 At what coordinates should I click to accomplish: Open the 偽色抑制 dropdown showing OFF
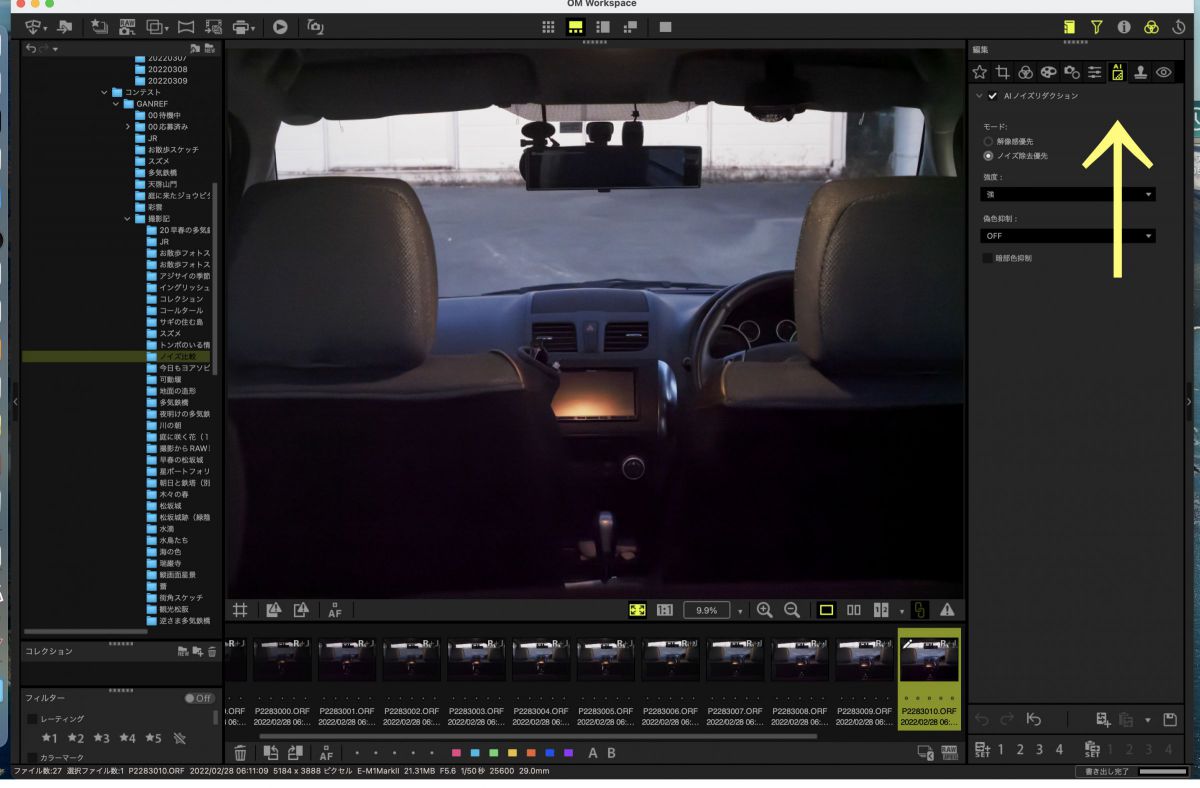pyautogui.click(x=1067, y=236)
